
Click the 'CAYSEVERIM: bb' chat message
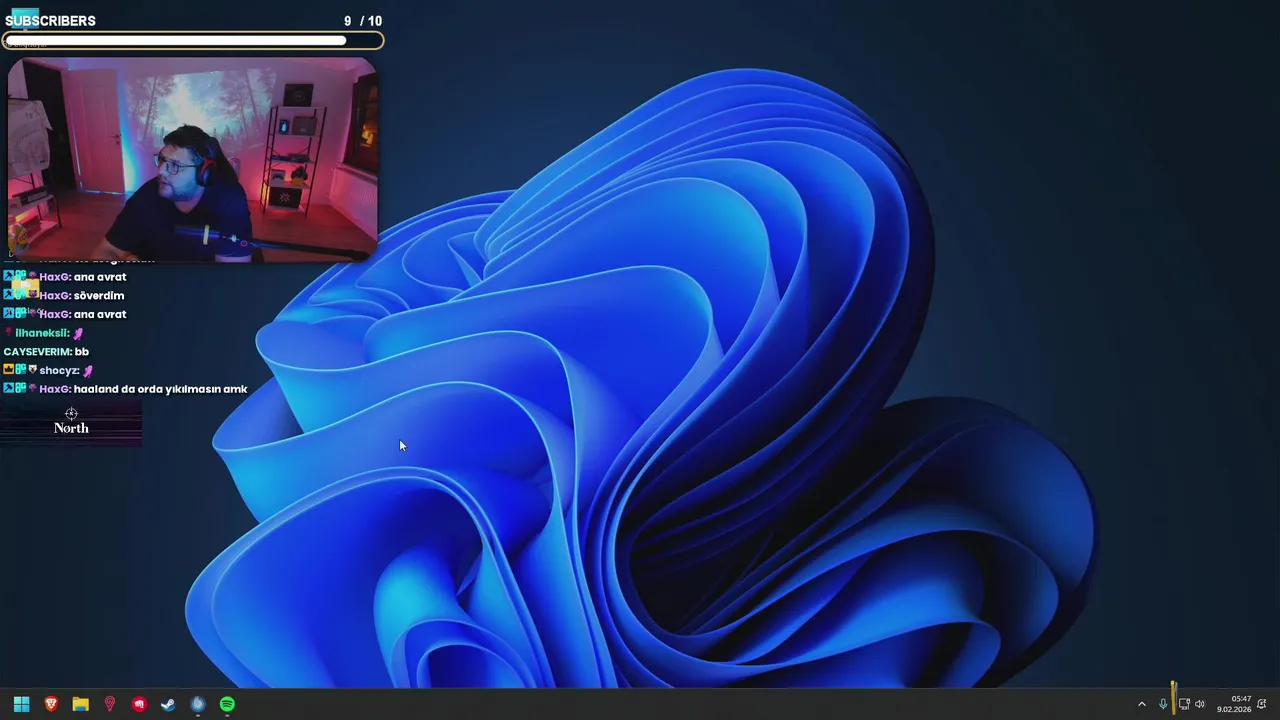(x=46, y=352)
